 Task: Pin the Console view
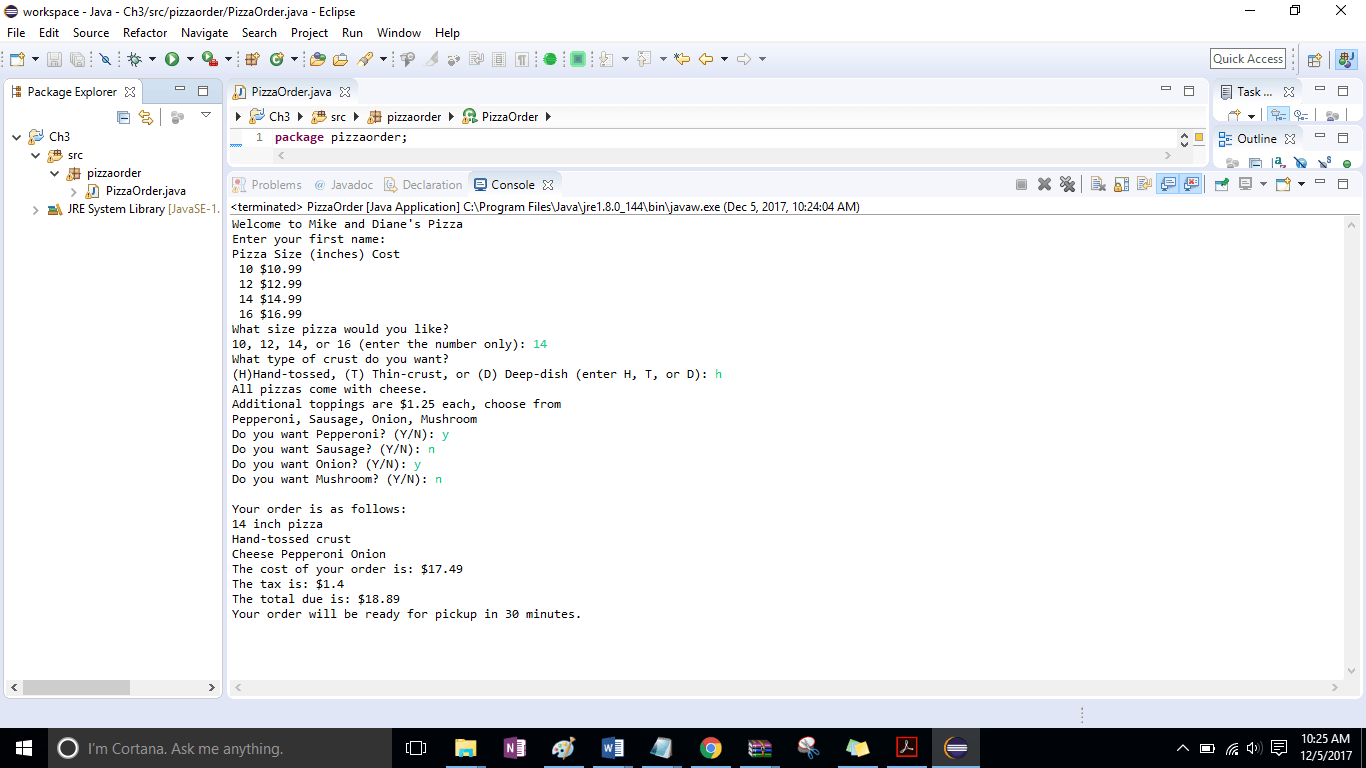pos(1221,184)
